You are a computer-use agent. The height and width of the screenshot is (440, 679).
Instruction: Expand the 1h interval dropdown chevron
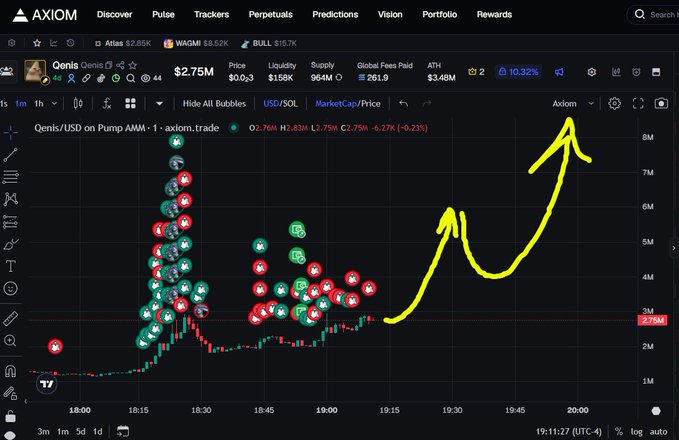(55, 104)
